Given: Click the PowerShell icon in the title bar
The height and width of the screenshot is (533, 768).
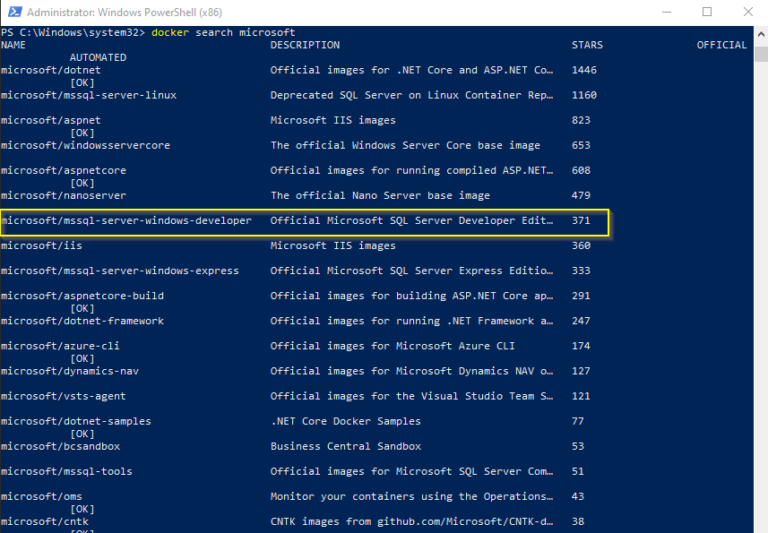Looking at the screenshot, I should pos(12,12).
